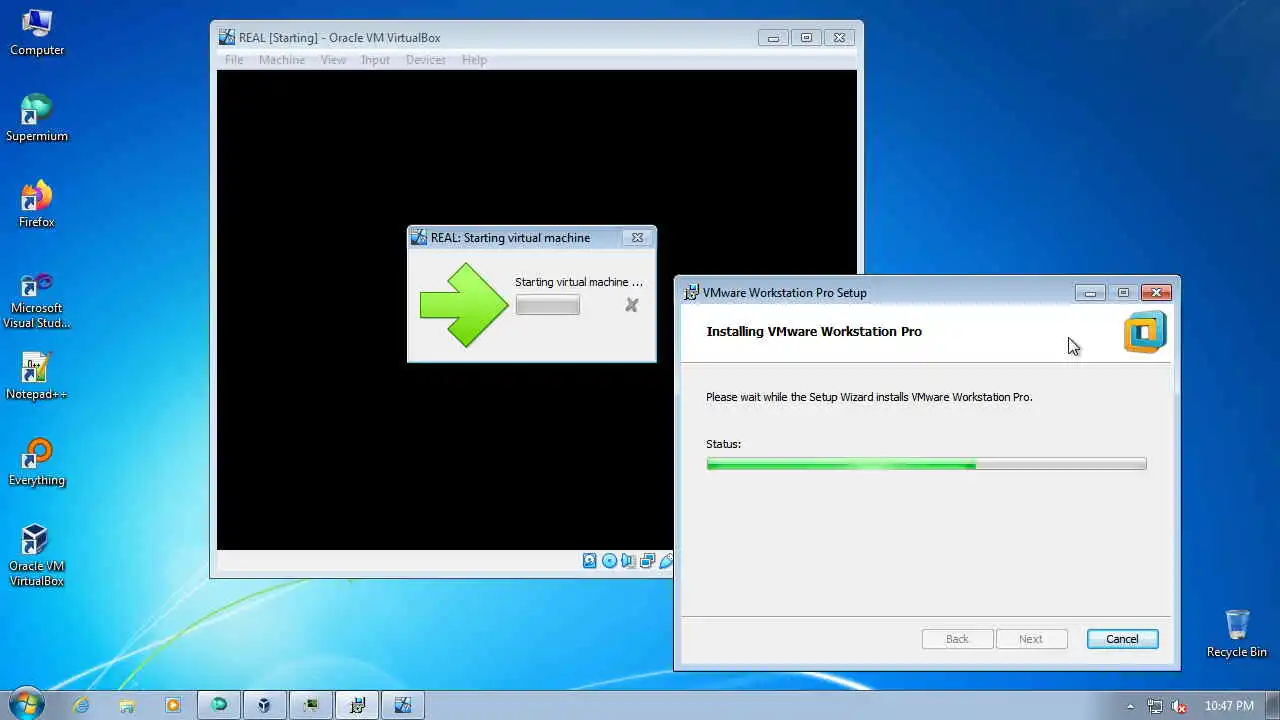
Task: Click the 'Installing VMware Workstation Pro' heading
Action: click(814, 331)
